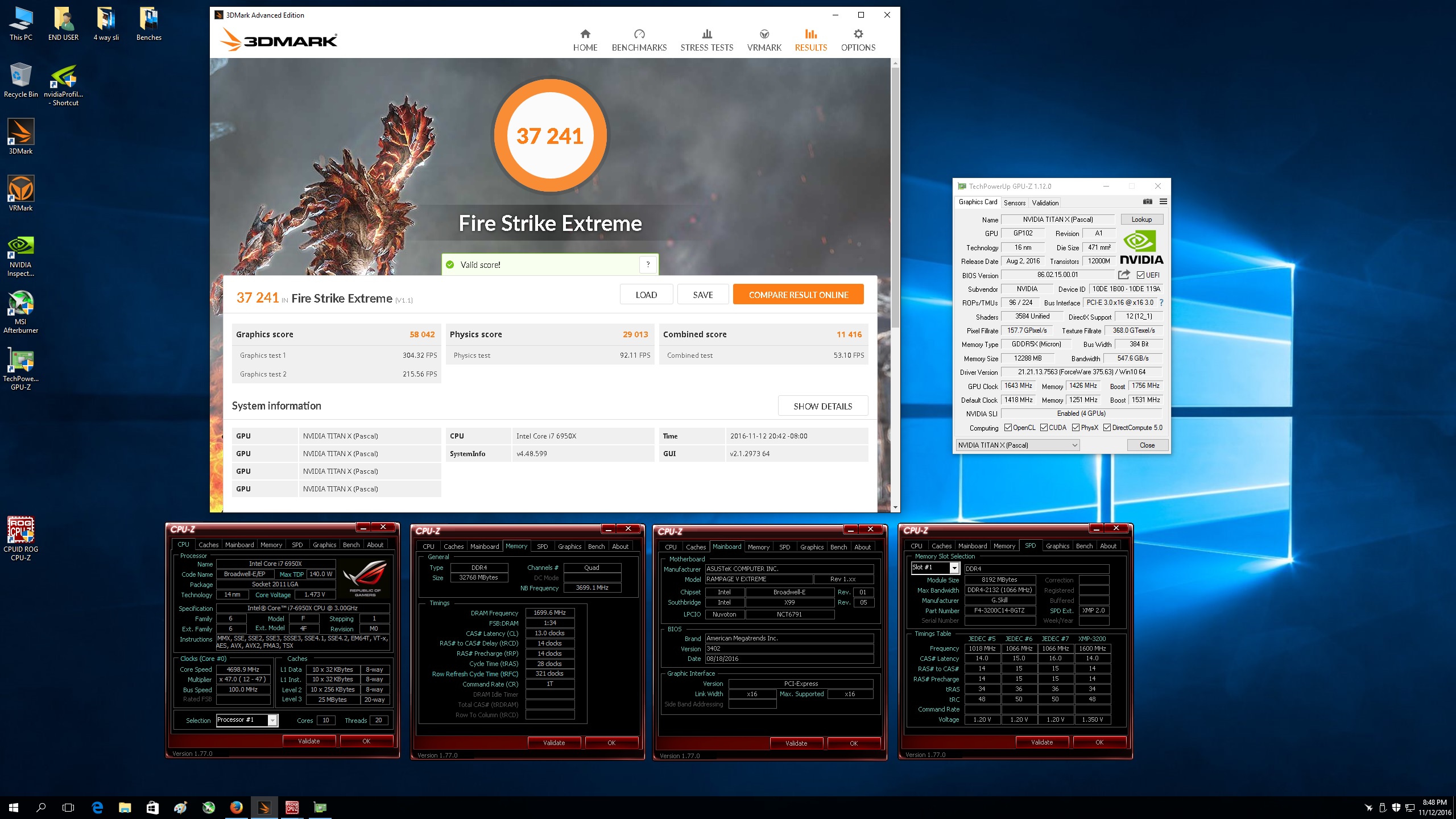Select VRMark desktop shortcut
The width and height of the screenshot is (1456, 819).
coord(21,193)
